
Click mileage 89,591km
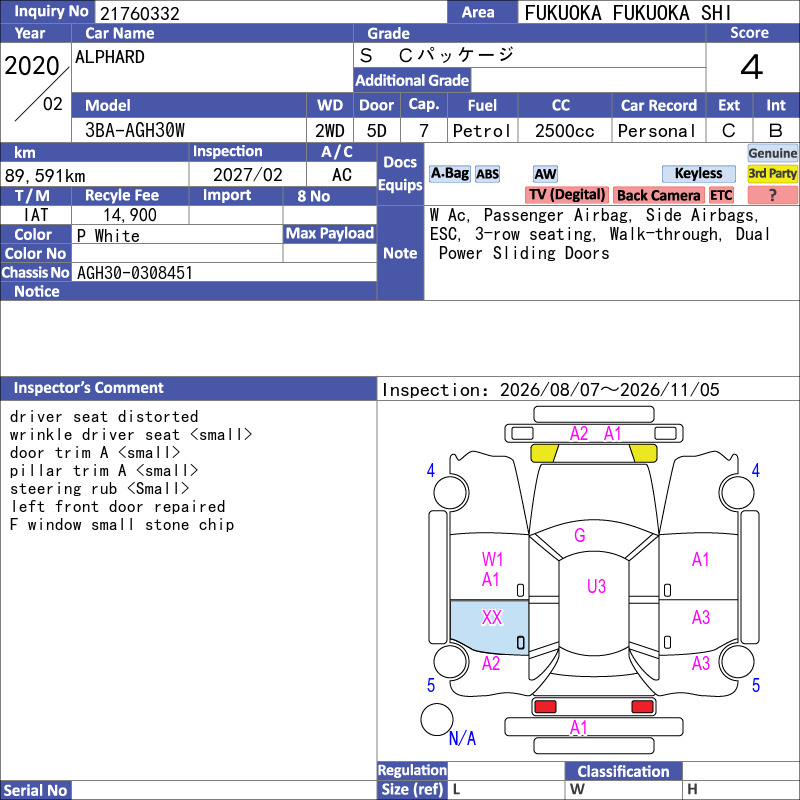(x=45, y=176)
